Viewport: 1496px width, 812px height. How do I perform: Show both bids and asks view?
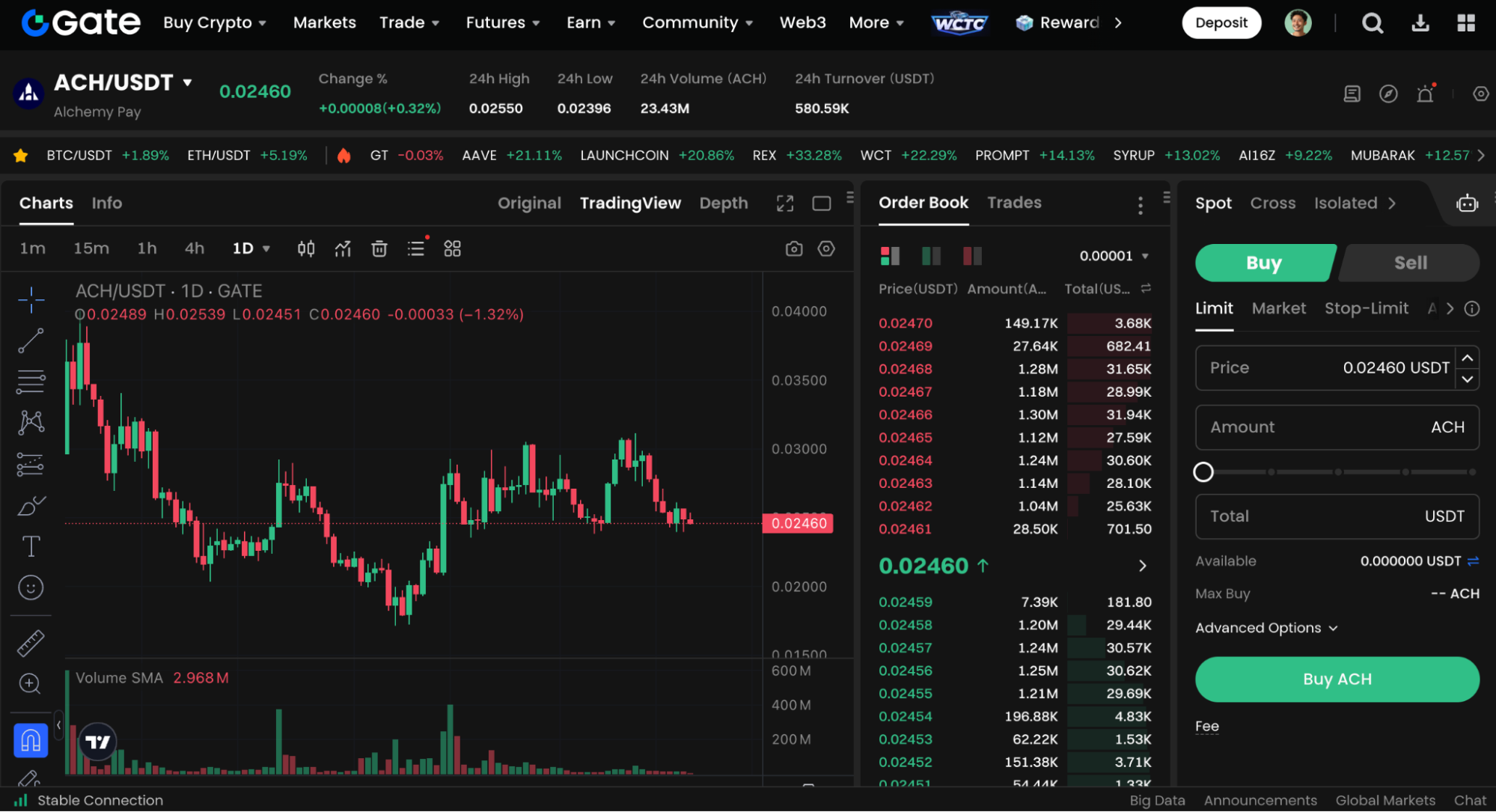(890, 256)
